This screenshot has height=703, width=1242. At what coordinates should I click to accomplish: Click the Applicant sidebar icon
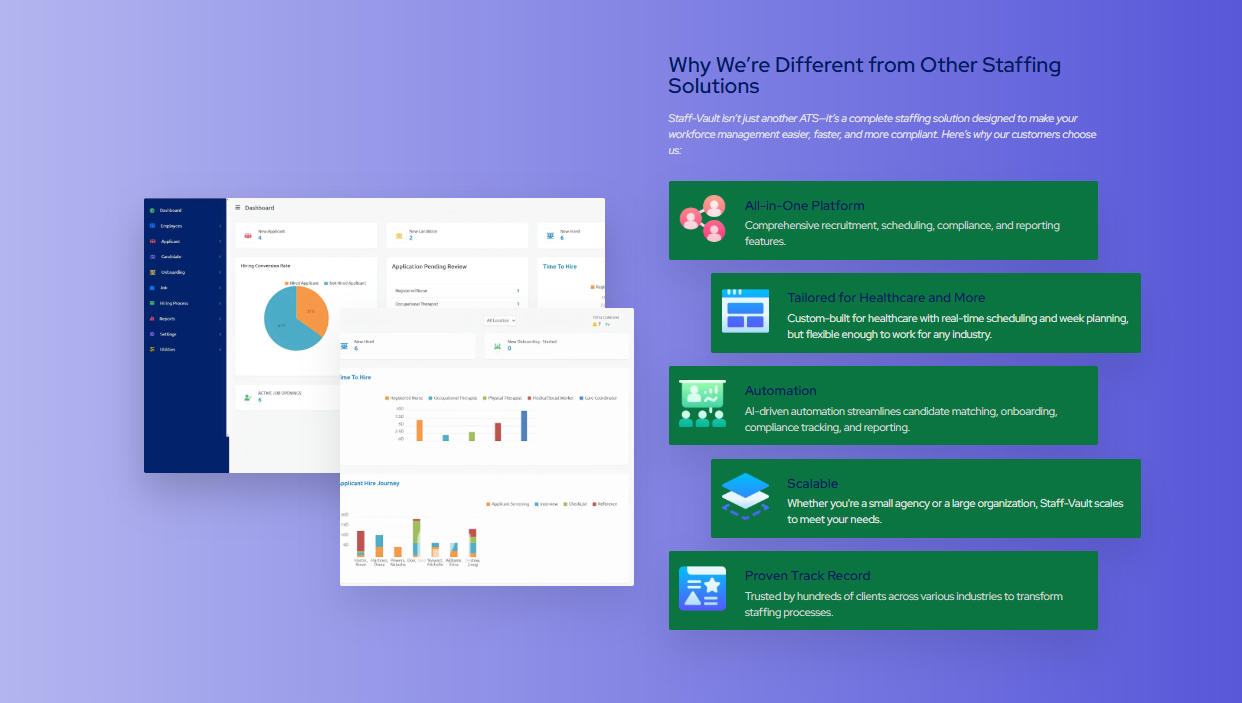coord(152,241)
